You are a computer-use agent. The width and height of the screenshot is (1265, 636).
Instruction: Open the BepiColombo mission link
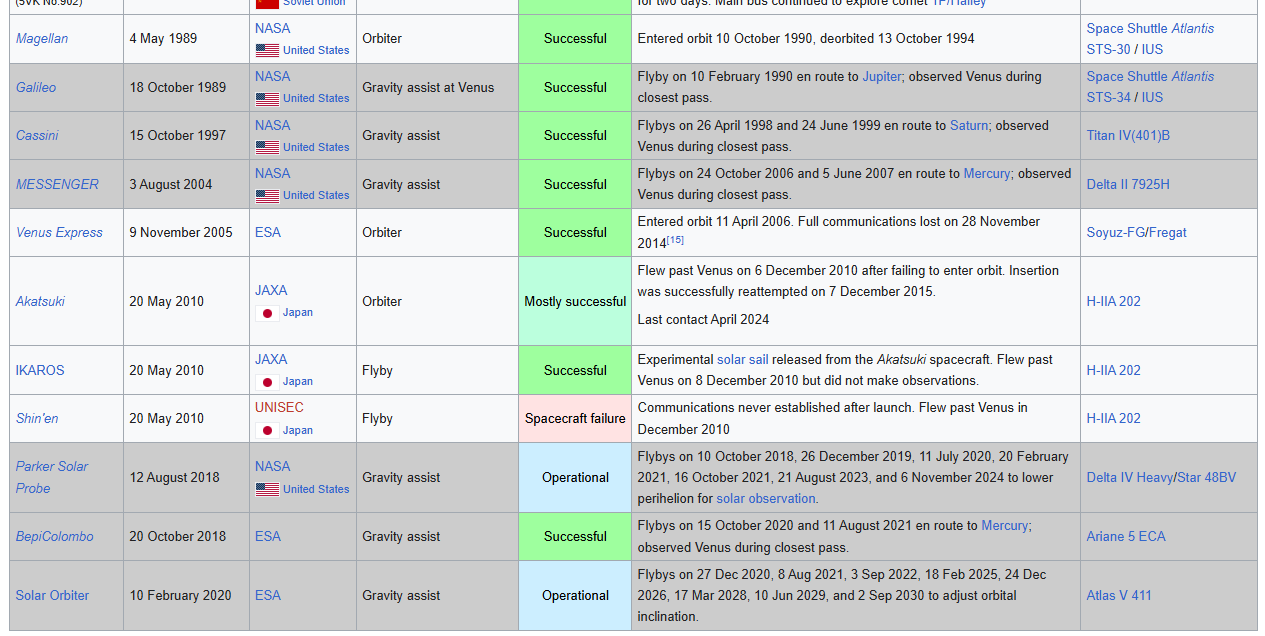[x=55, y=536]
